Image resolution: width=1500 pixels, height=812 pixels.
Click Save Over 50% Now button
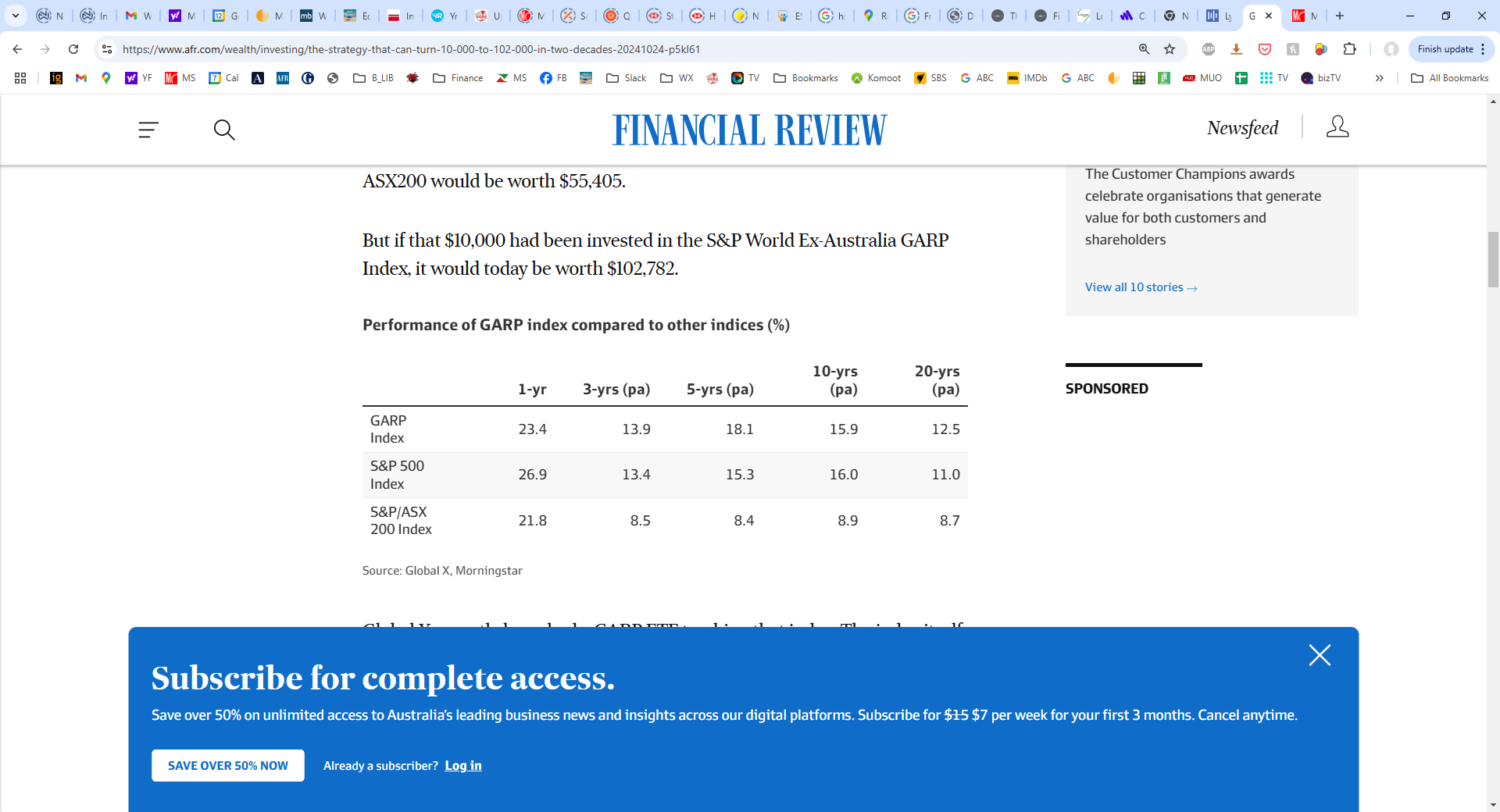pyautogui.click(x=228, y=766)
